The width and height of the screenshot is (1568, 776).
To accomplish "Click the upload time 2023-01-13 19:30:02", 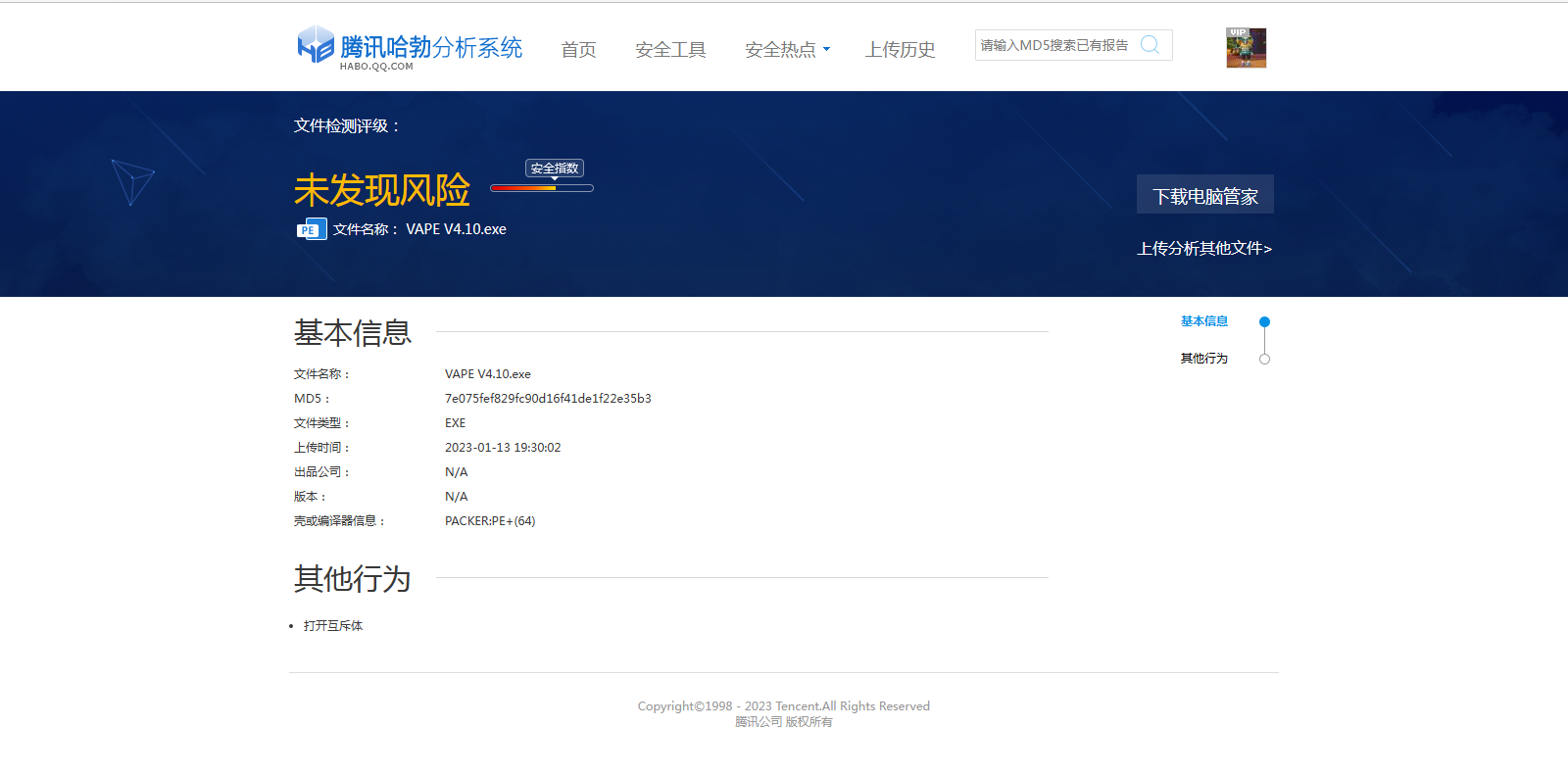I will [503, 448].
